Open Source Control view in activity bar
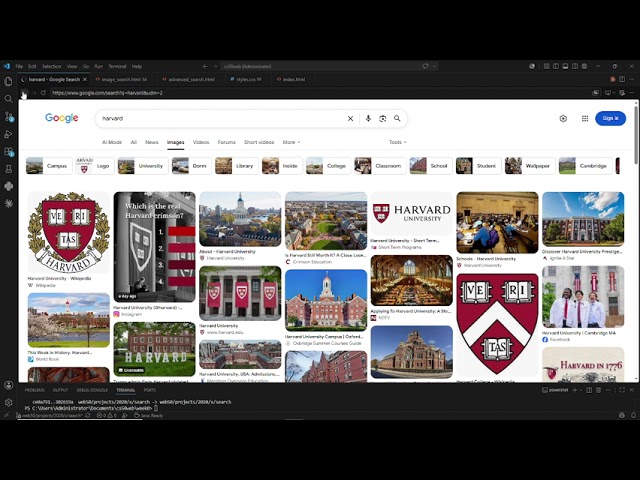This screenshot has width=640, height=480. coord(9,117)
